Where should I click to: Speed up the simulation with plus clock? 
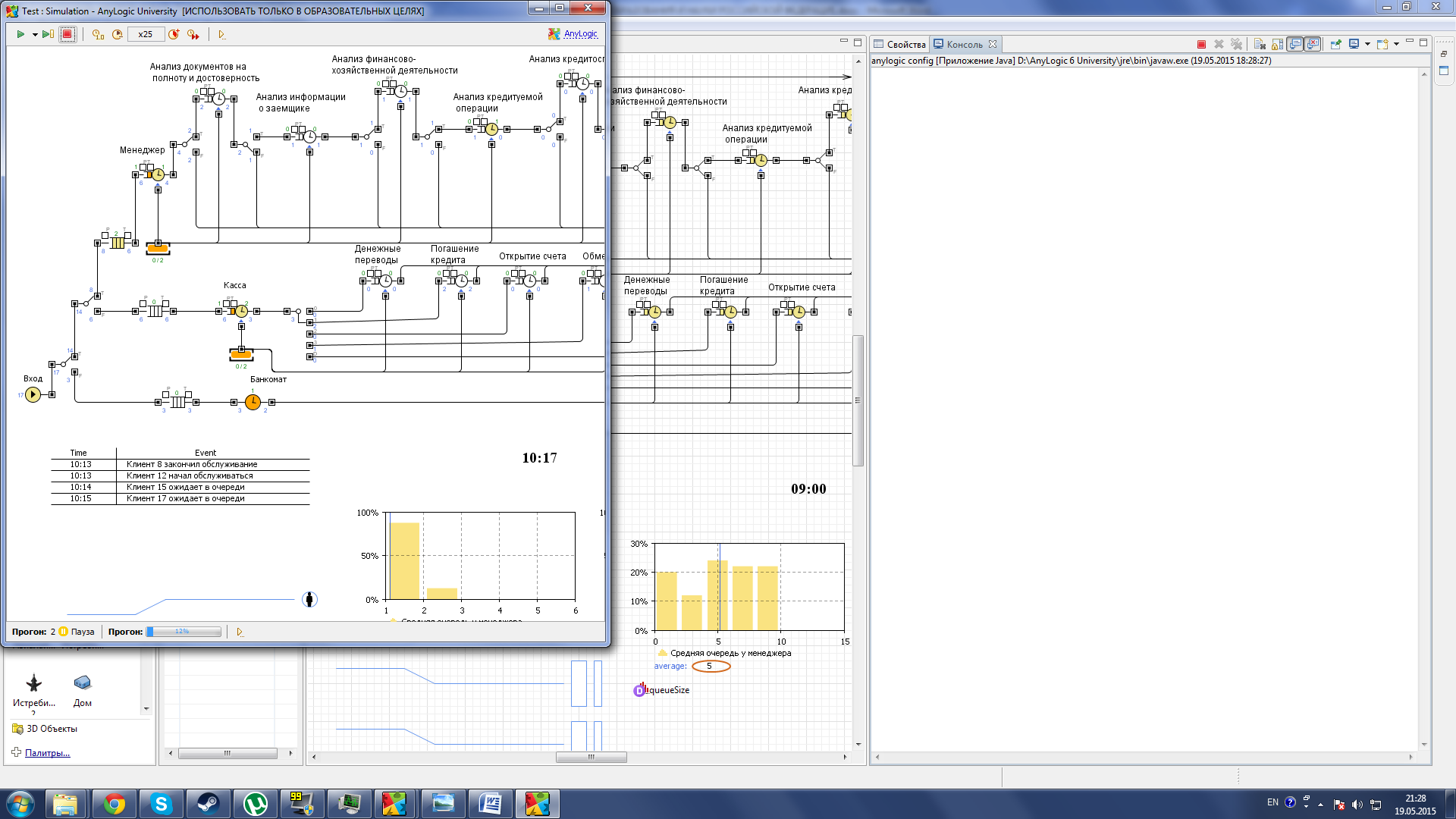point(174,34)
